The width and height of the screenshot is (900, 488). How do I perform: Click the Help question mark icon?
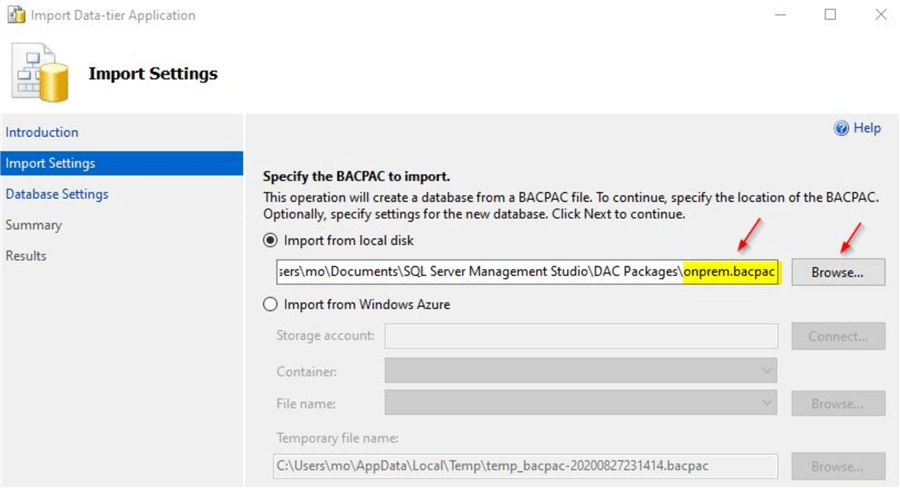tap(841, 128)
